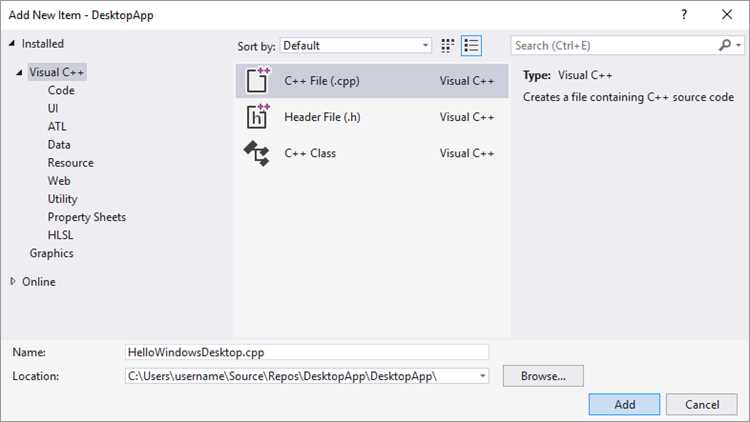Focus the Name field with HelloWindowsDesktop.cpp

pyautogui.click(x=307, y=352)
